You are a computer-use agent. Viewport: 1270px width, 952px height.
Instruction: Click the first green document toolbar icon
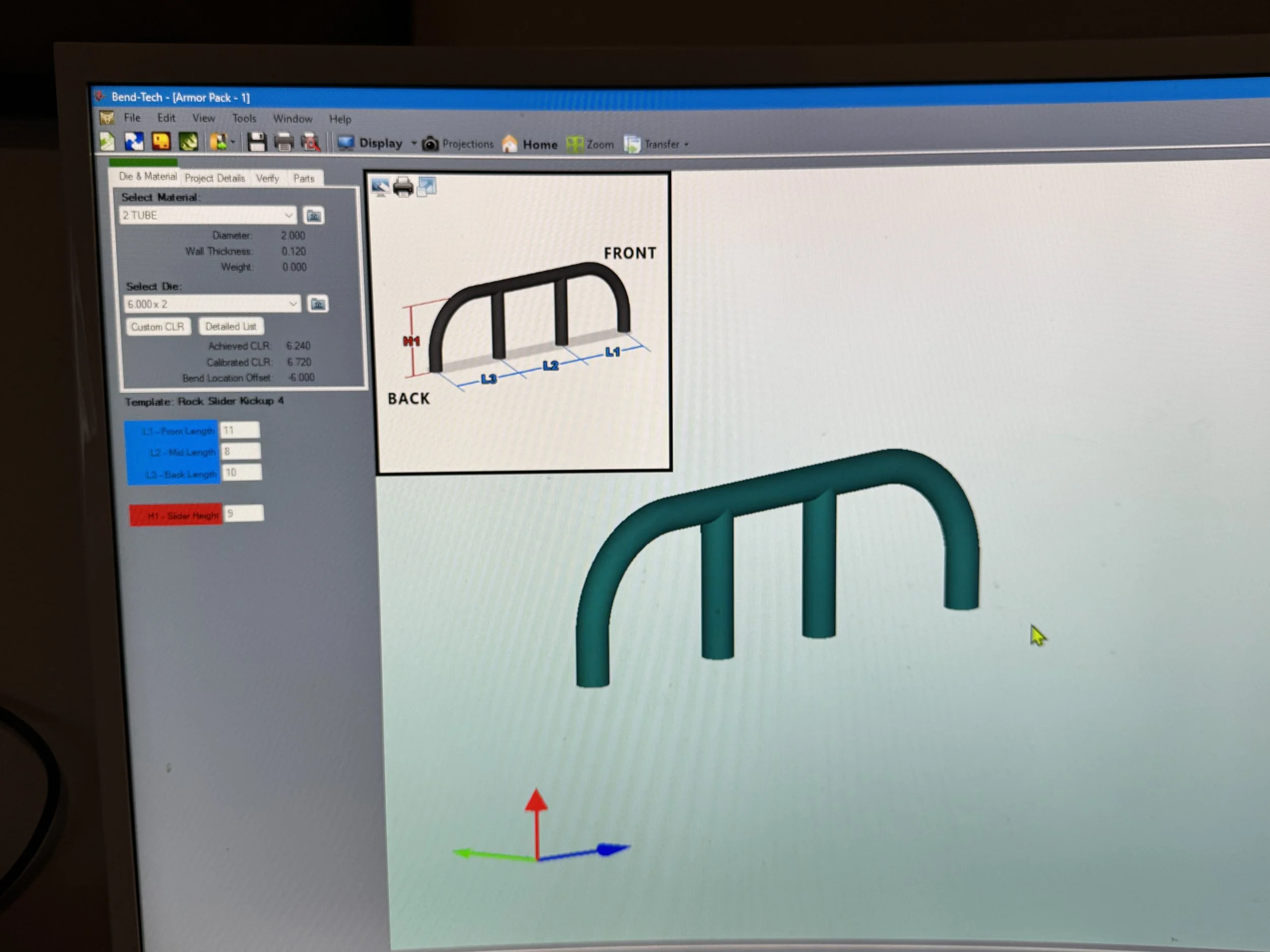[x=107, y=141]
